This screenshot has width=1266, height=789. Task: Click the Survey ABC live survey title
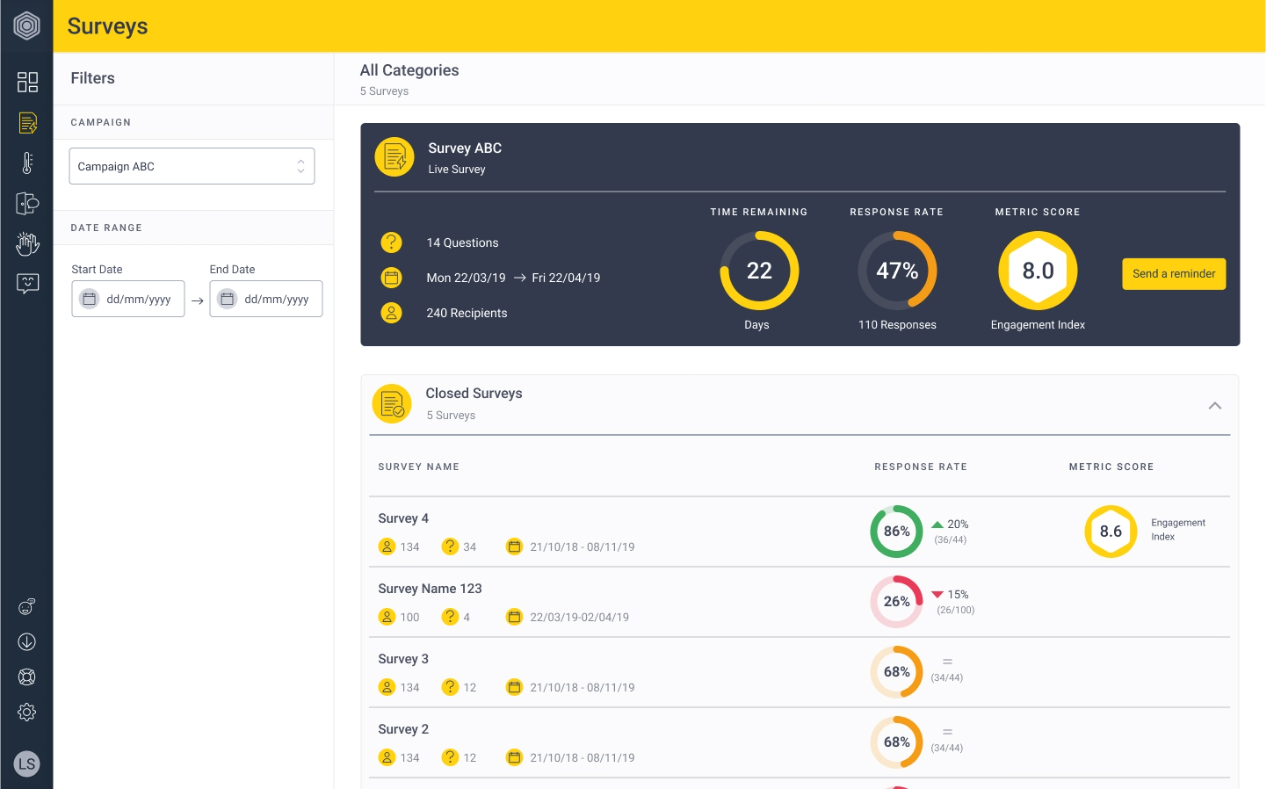click(x=465, y=148)
